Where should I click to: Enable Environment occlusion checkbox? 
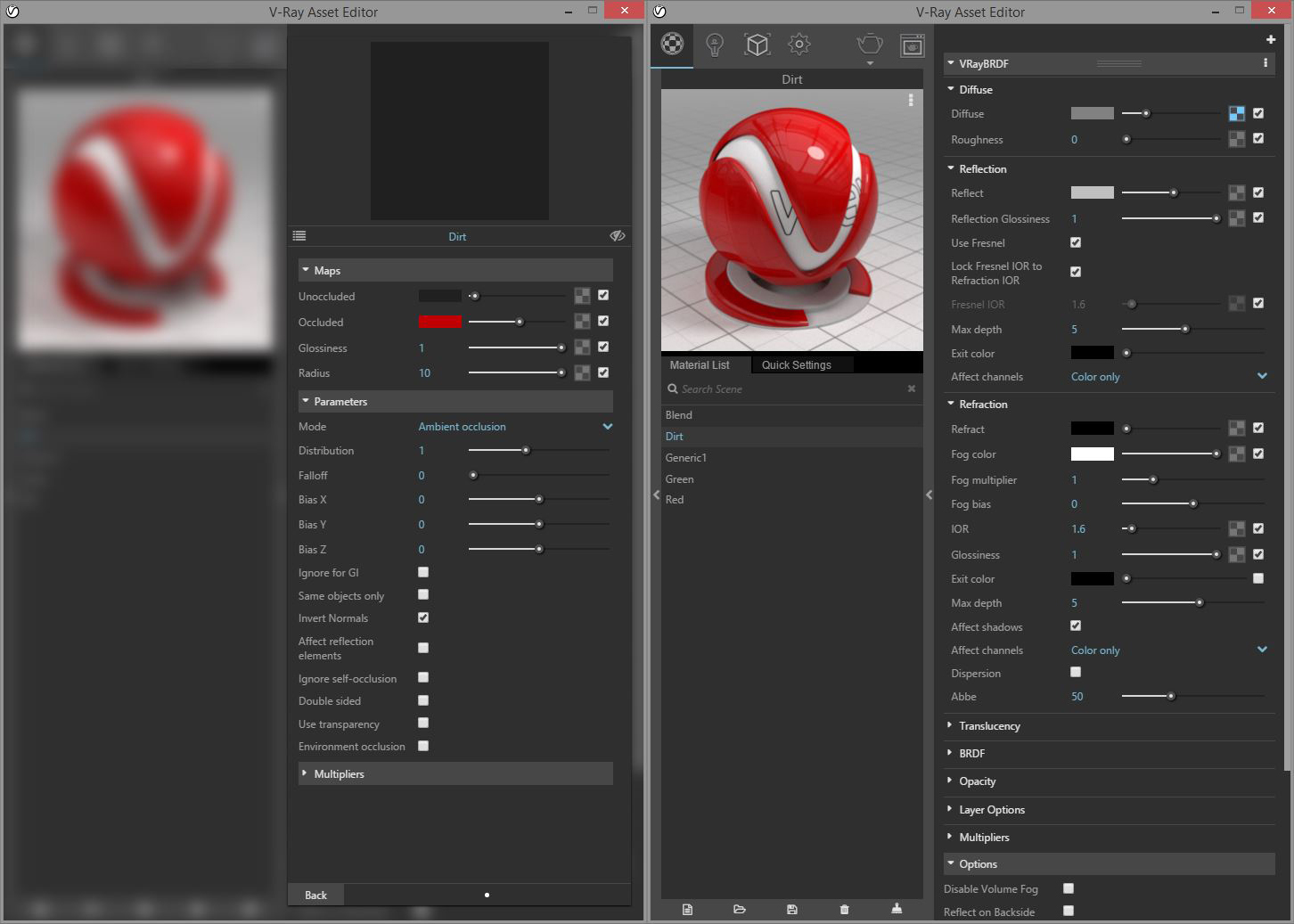click(x=423, y=746)
